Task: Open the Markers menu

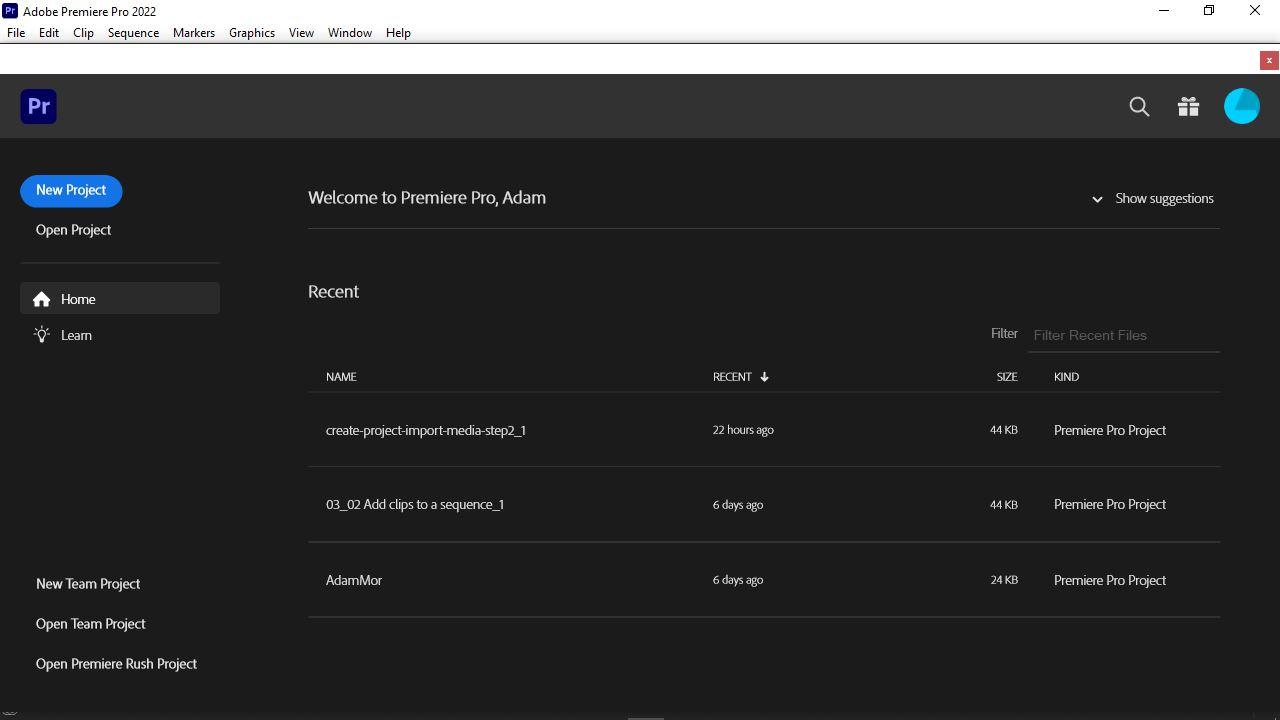Action: 194,33
